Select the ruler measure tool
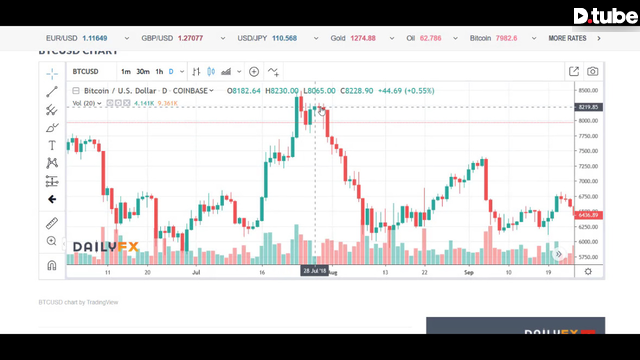 (52, 223)
